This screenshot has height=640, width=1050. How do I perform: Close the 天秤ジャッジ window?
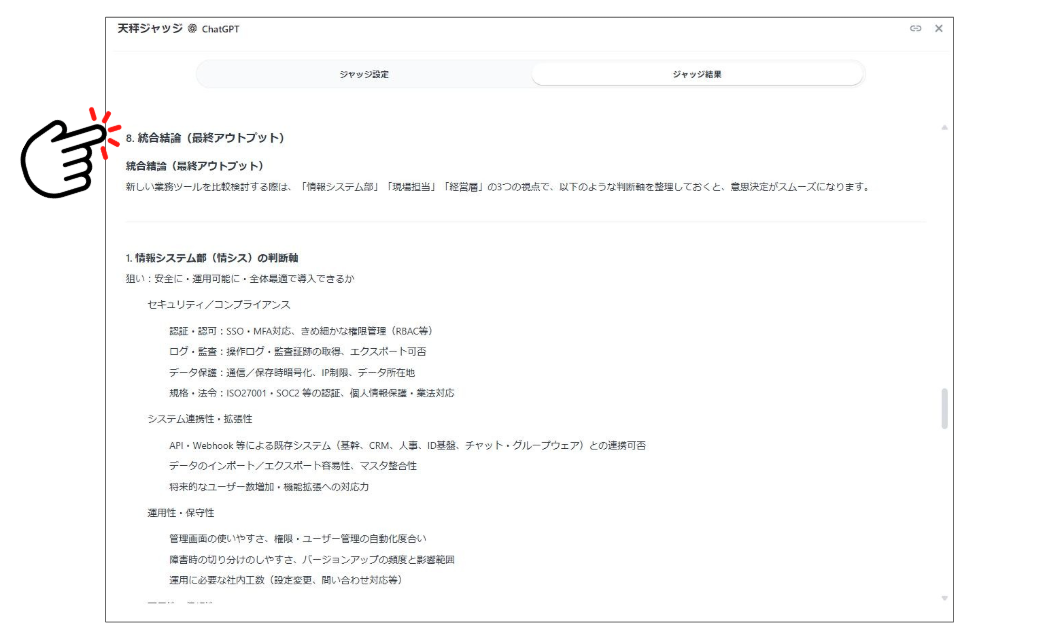point(938,29)
